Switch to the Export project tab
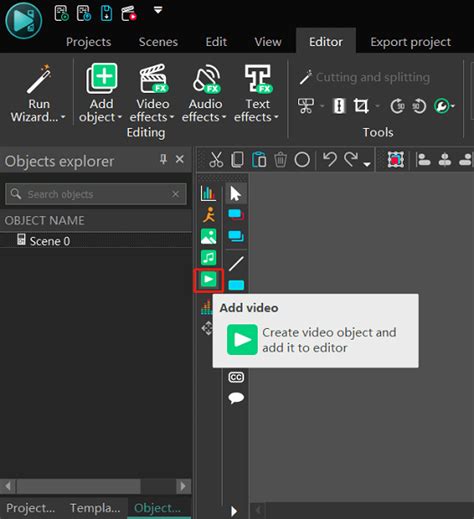 pos(410,42)
